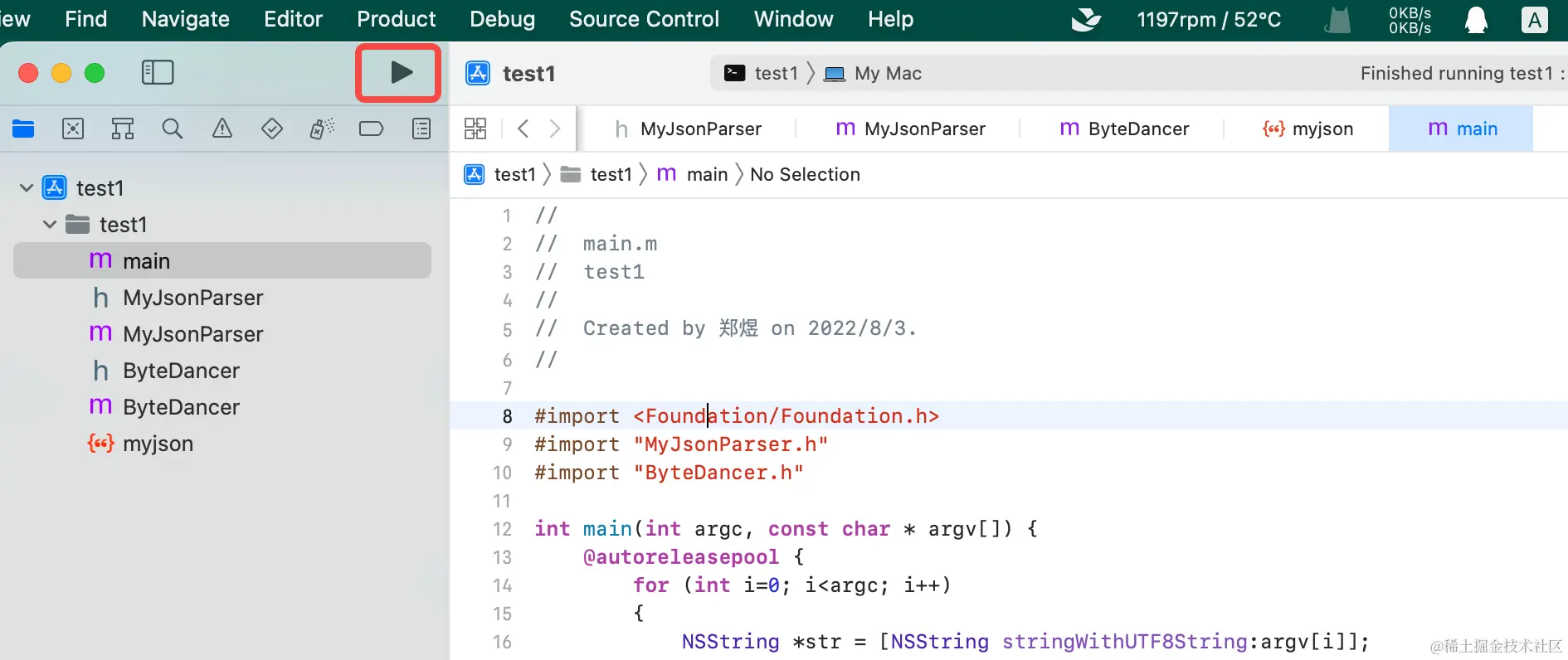This screenshot has width=1568, height=660.
Task: Open the Find menu
Action: (86, 19)
